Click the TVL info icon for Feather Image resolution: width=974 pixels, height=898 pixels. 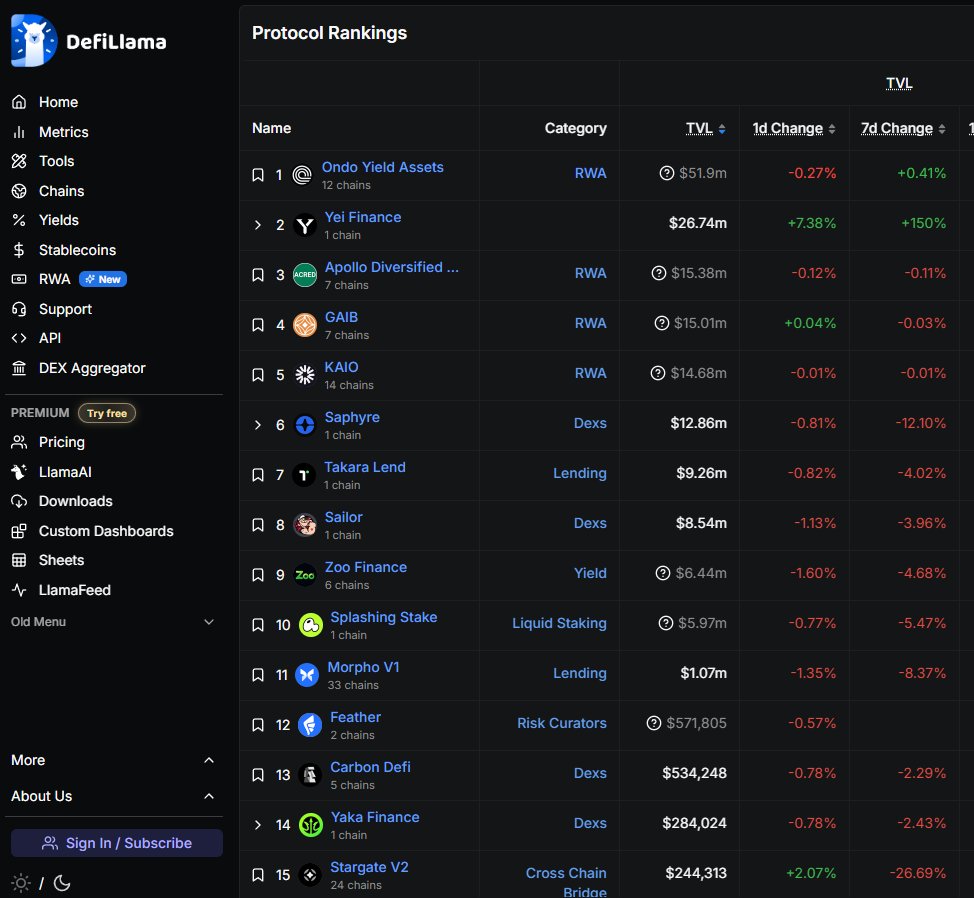[x=653, y=723]
